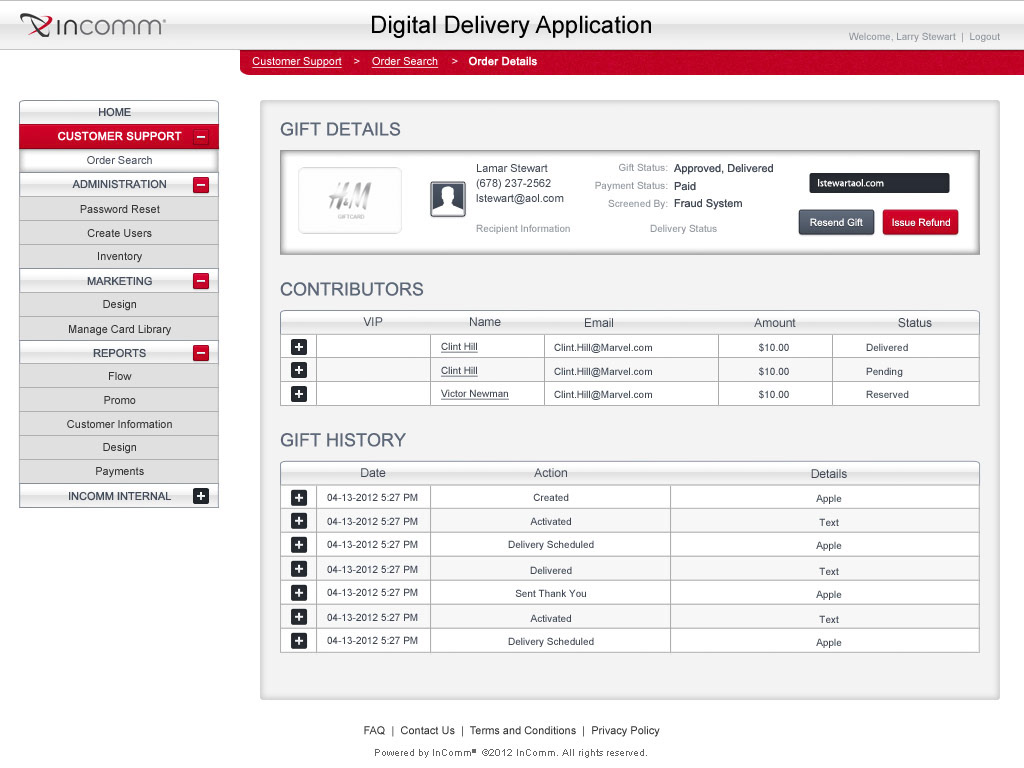Click the Amount column header
The width and height of the screenshot is (1024, 768).
[x=775, y=323]
